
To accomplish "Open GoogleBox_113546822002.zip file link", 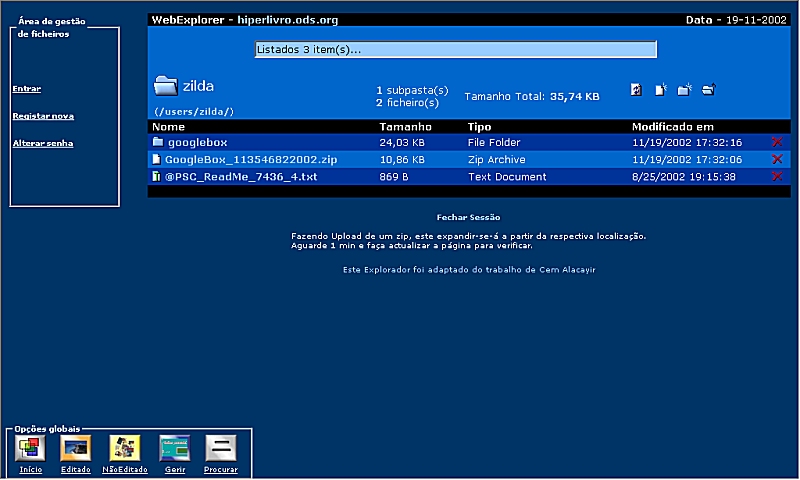I will click(x=251, y=160).
